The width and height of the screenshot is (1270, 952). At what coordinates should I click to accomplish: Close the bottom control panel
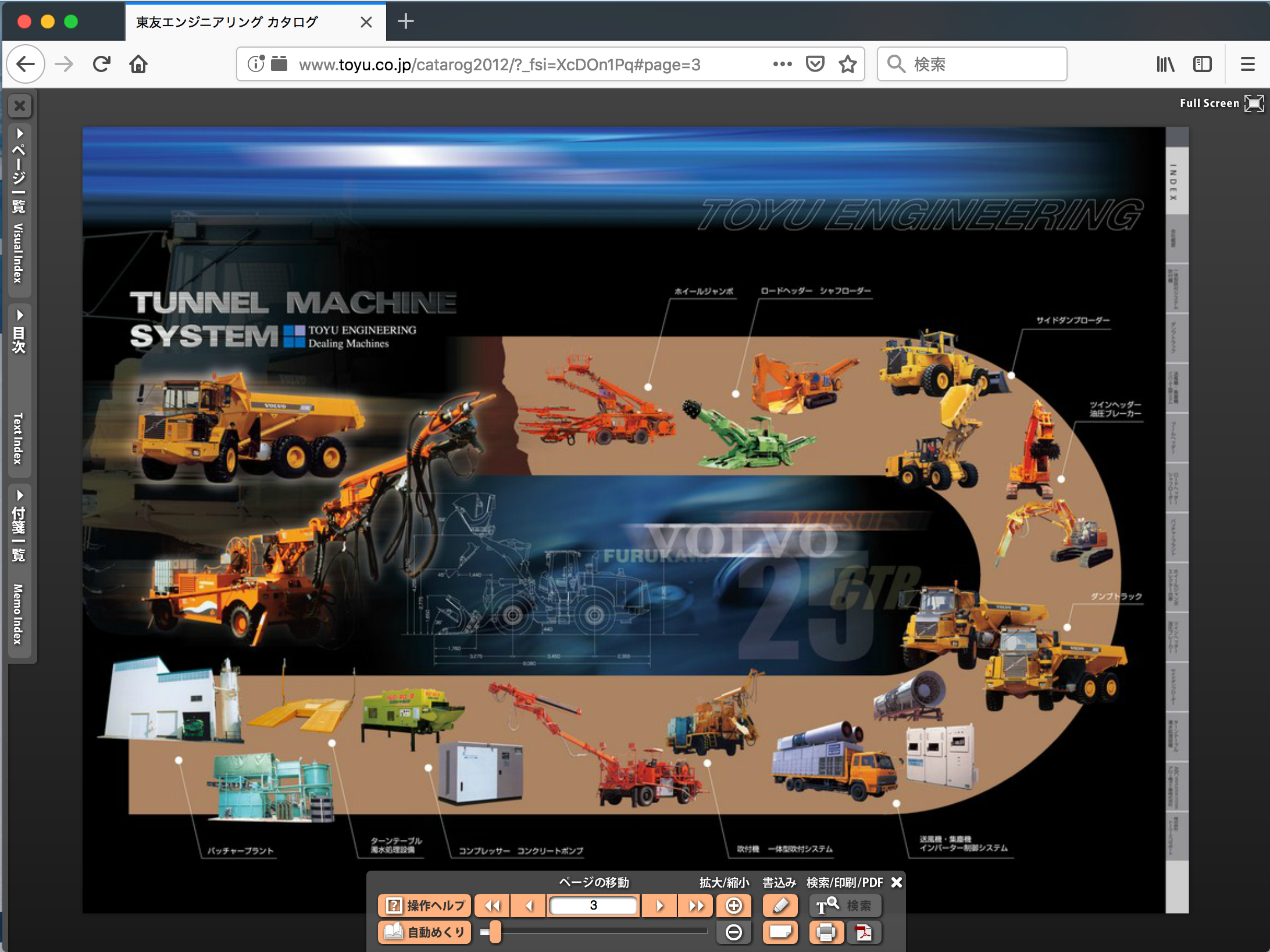point(897,882)
